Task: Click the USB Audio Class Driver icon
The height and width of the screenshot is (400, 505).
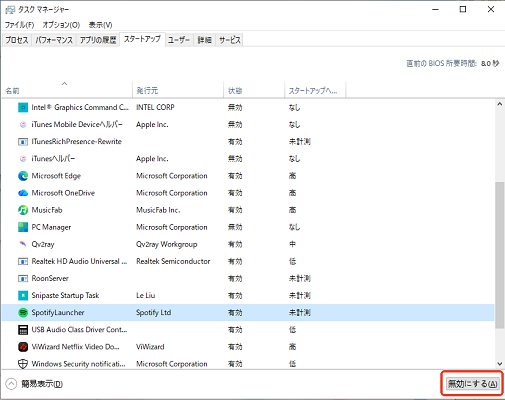Action: pos(23,330)
